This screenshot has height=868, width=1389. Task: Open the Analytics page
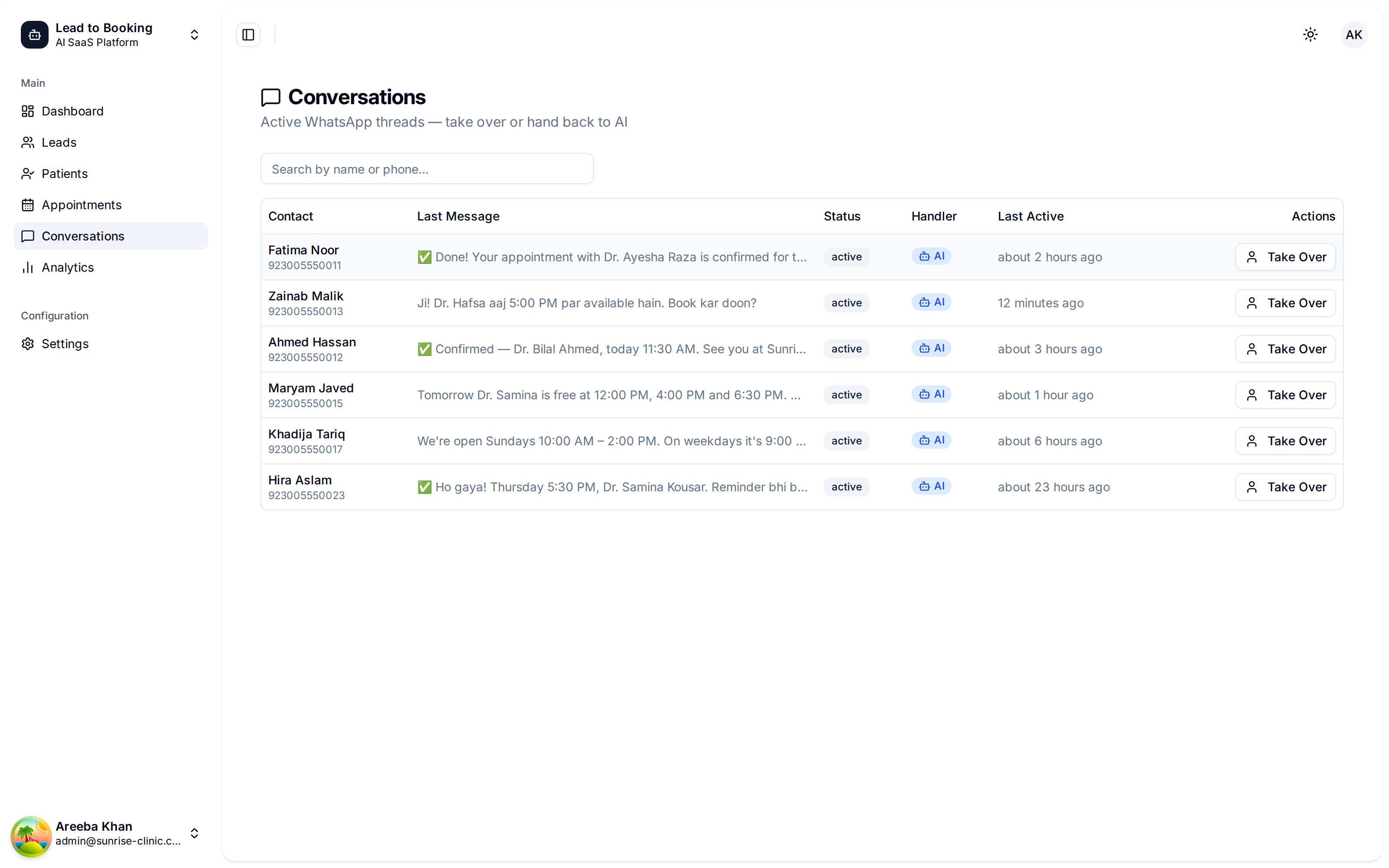coord(111,267)
